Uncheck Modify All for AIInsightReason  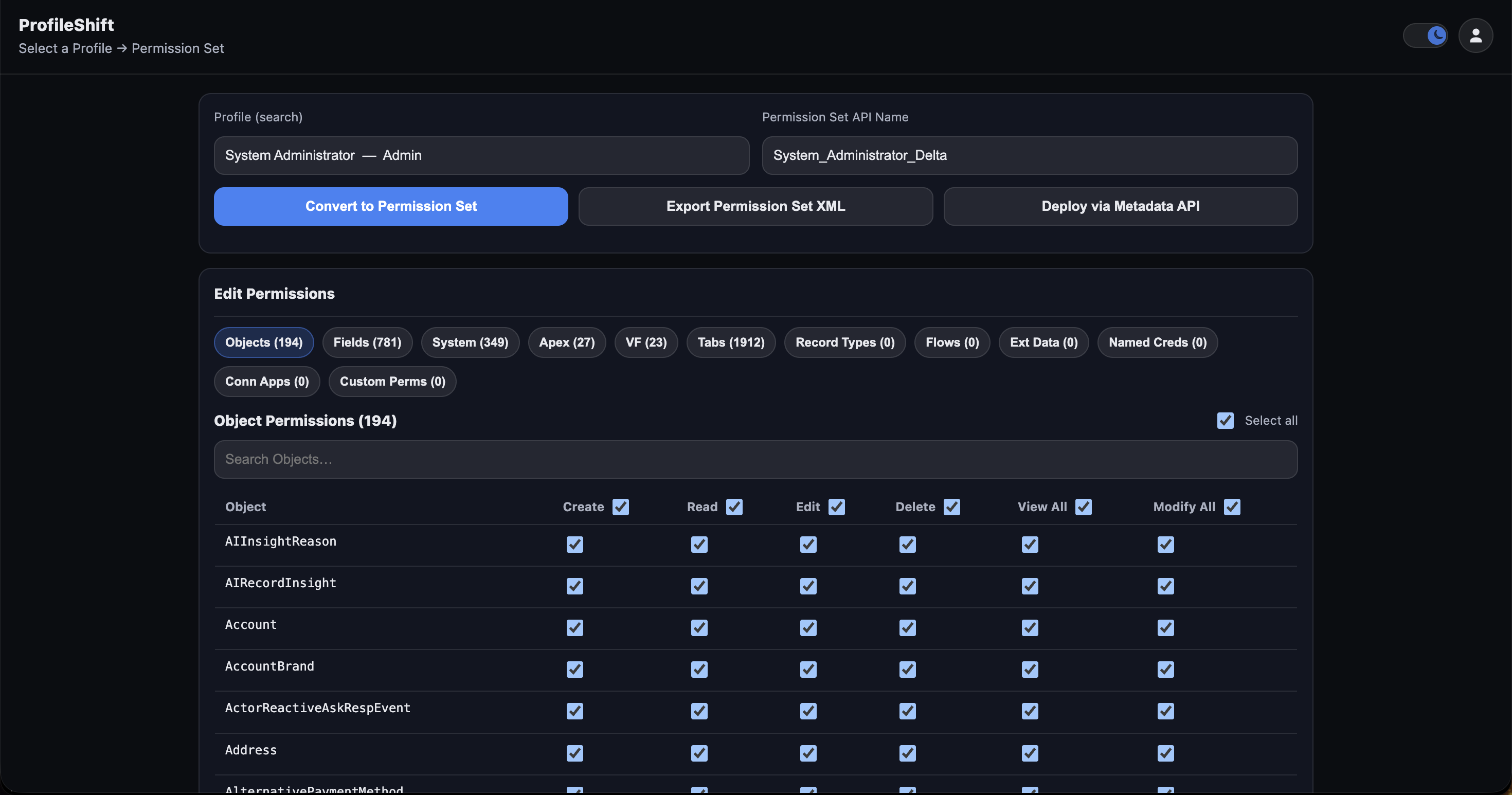pyautogui.click(x=1166, y=545)
